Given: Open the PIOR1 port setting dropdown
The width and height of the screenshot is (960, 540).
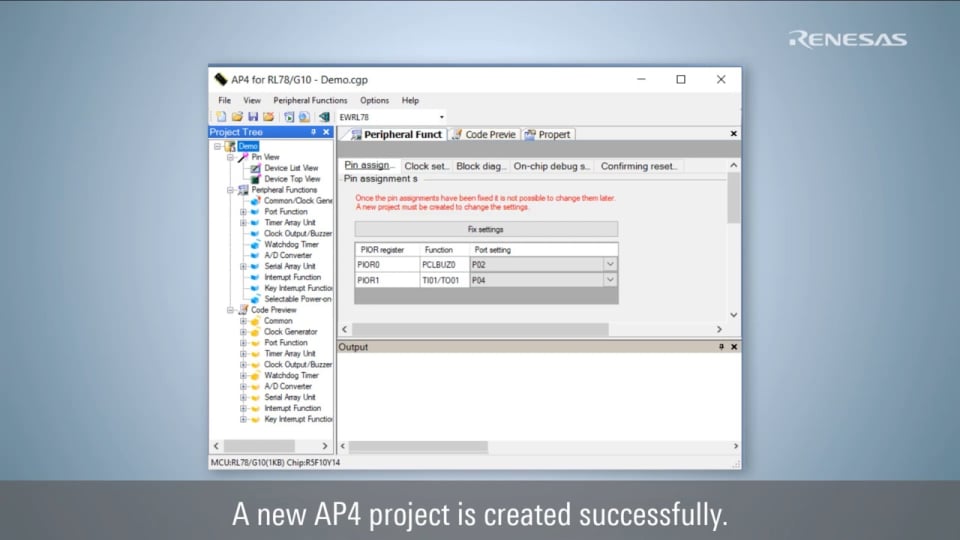Looking at the screenshot, I should click(x=610, y=280).
